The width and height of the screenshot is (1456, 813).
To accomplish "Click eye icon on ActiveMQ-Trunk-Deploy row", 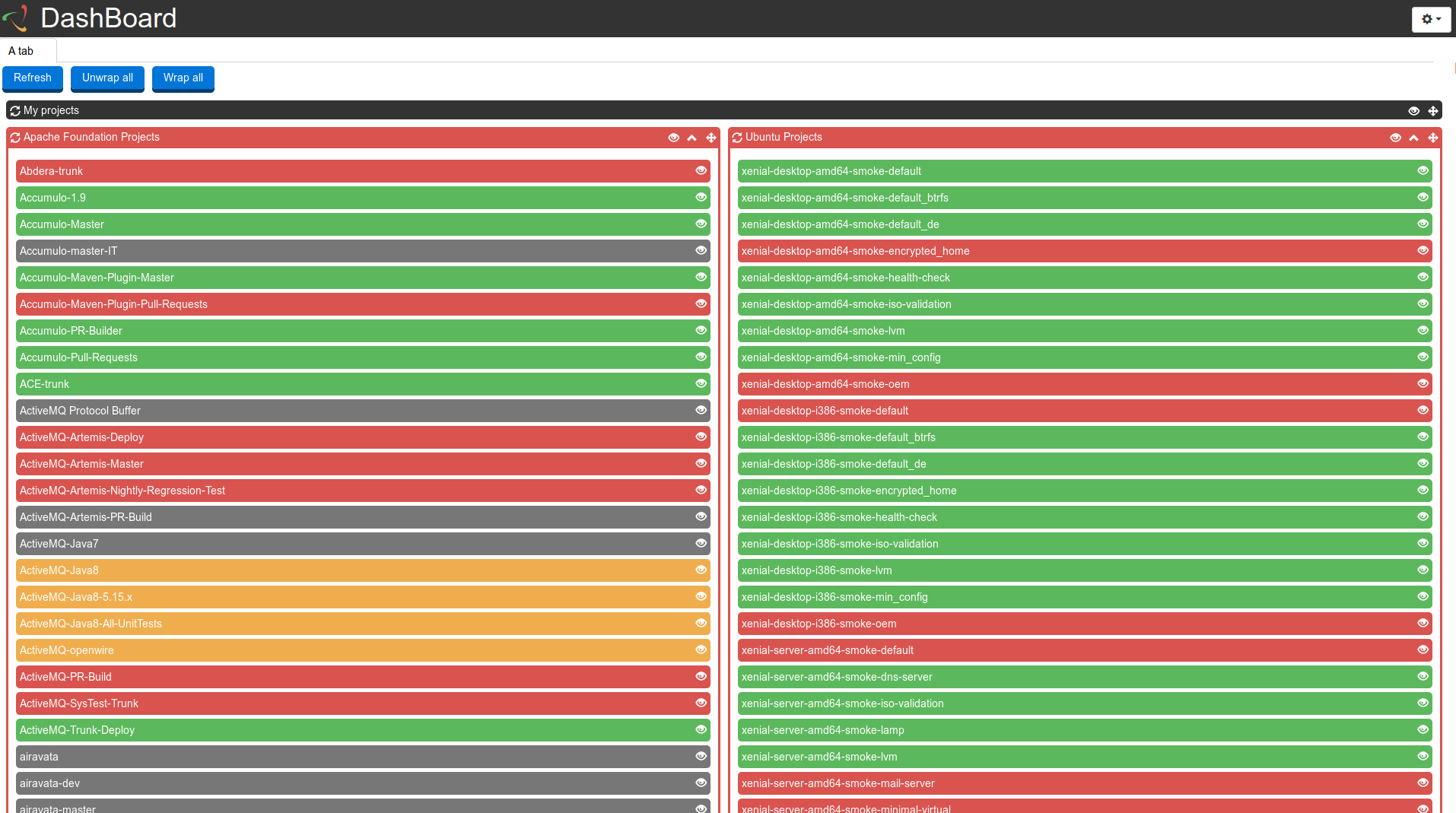I will point(701,729).
